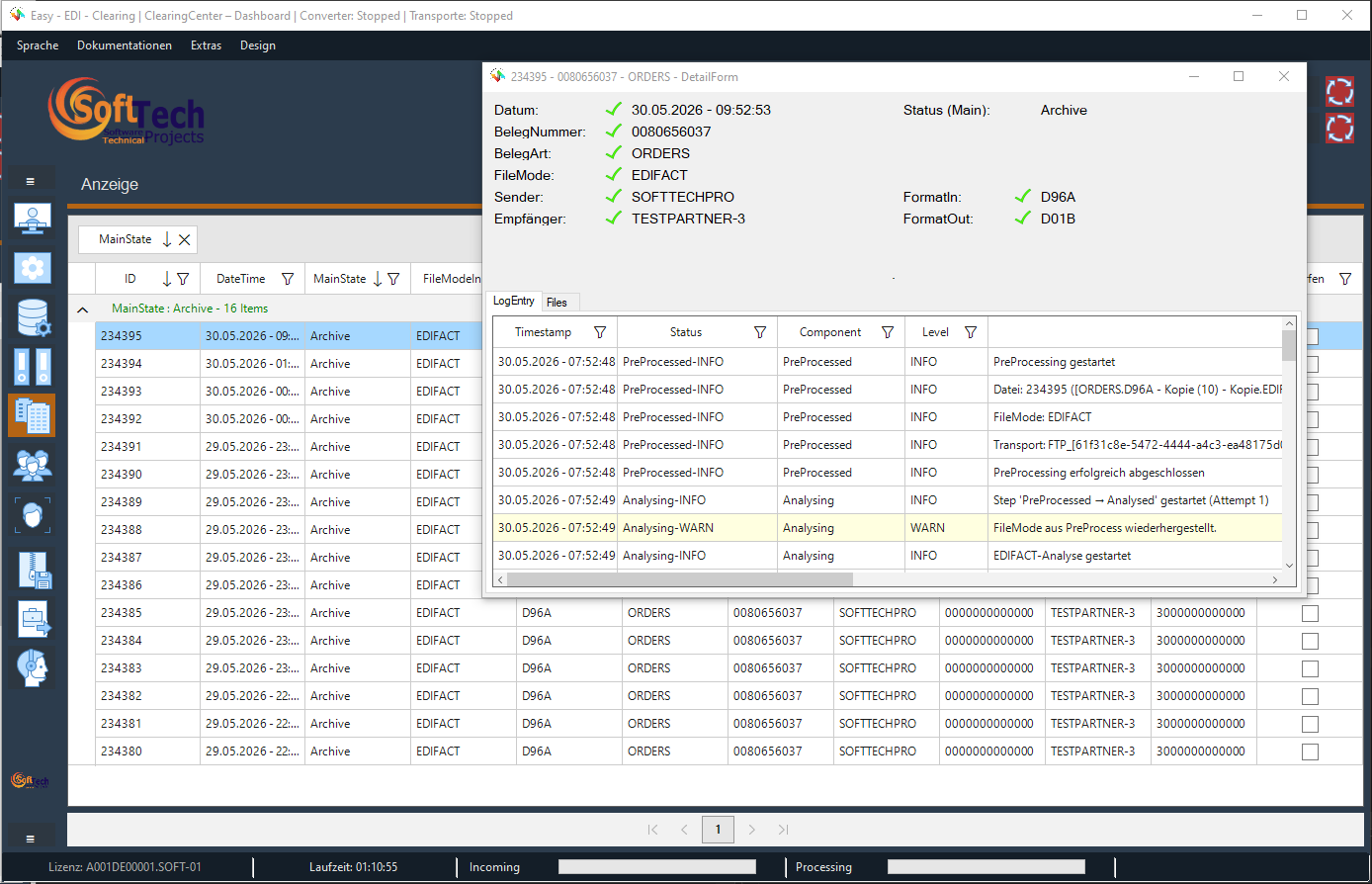
Task: Toggle the top hamburger menu of the sidebar
Action: pos(30,181)
